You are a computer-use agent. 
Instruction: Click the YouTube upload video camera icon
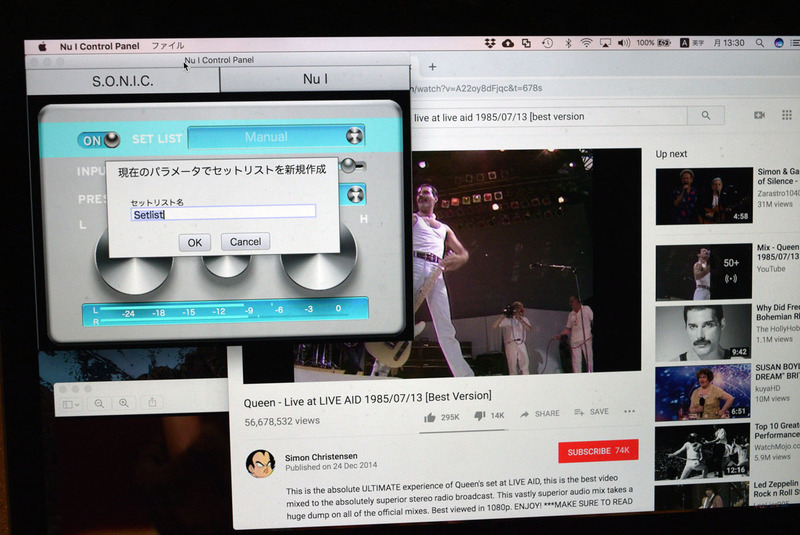tap(759, 115)
